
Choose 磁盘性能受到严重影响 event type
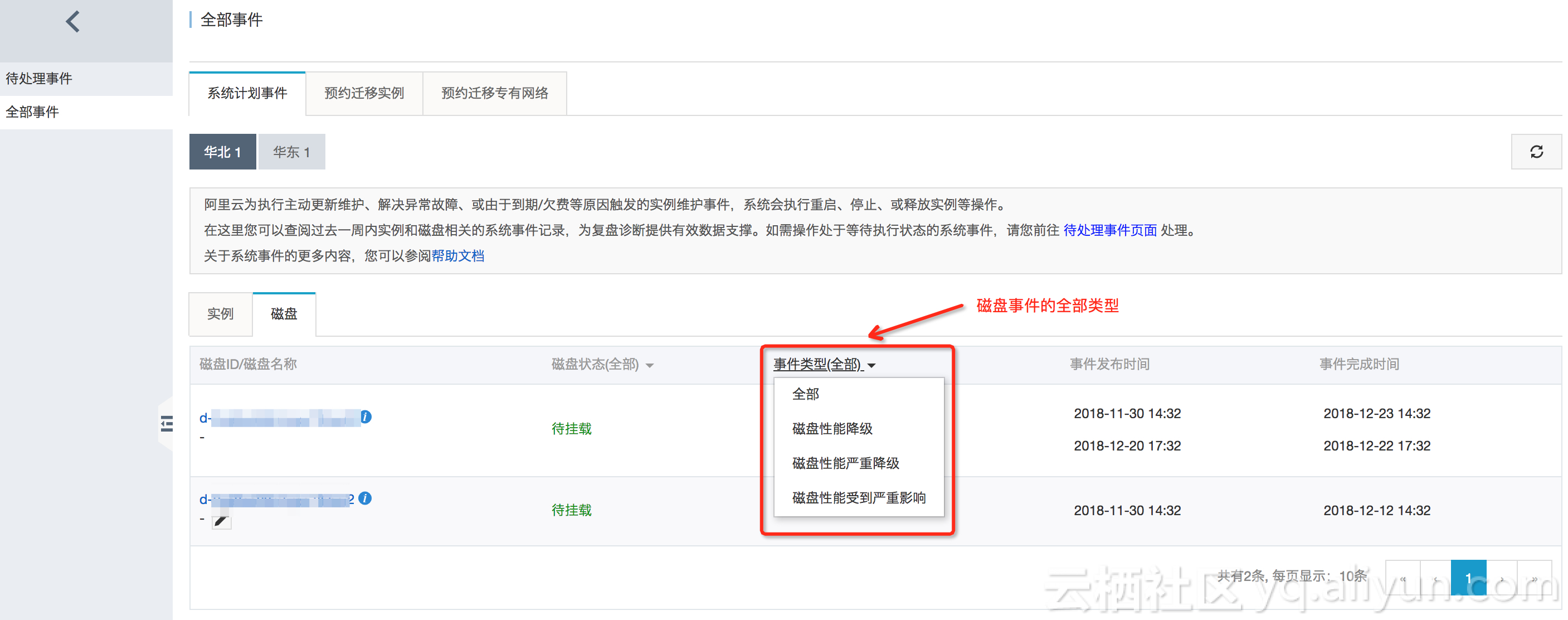point(859,498)
